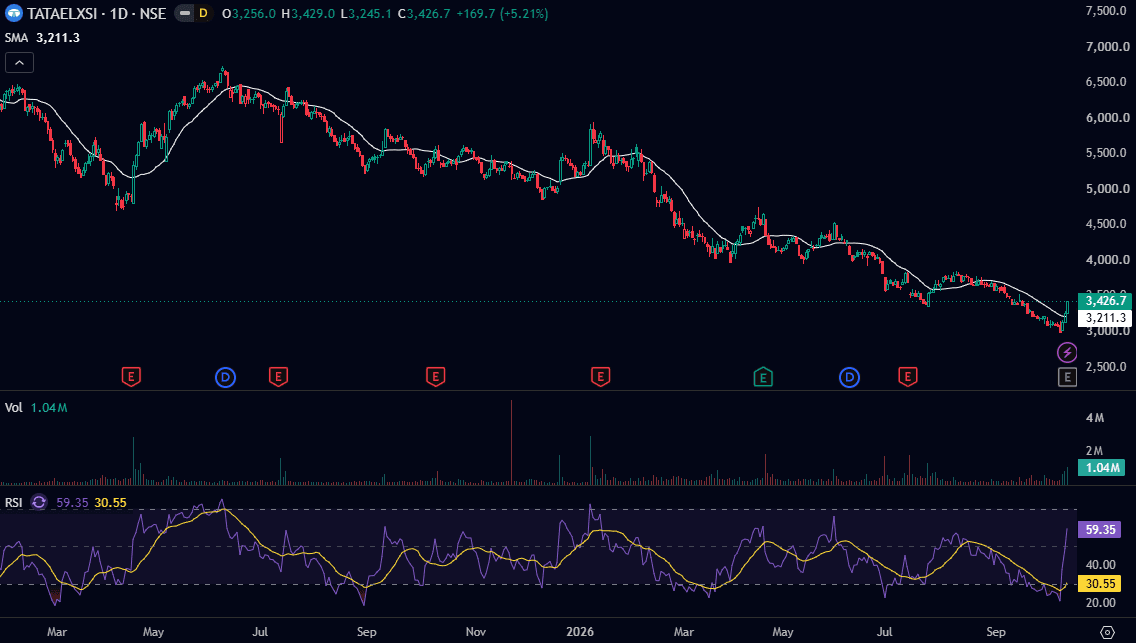
Task: Open the red earnings E marker near July 2026
Action: click(908, 377)
